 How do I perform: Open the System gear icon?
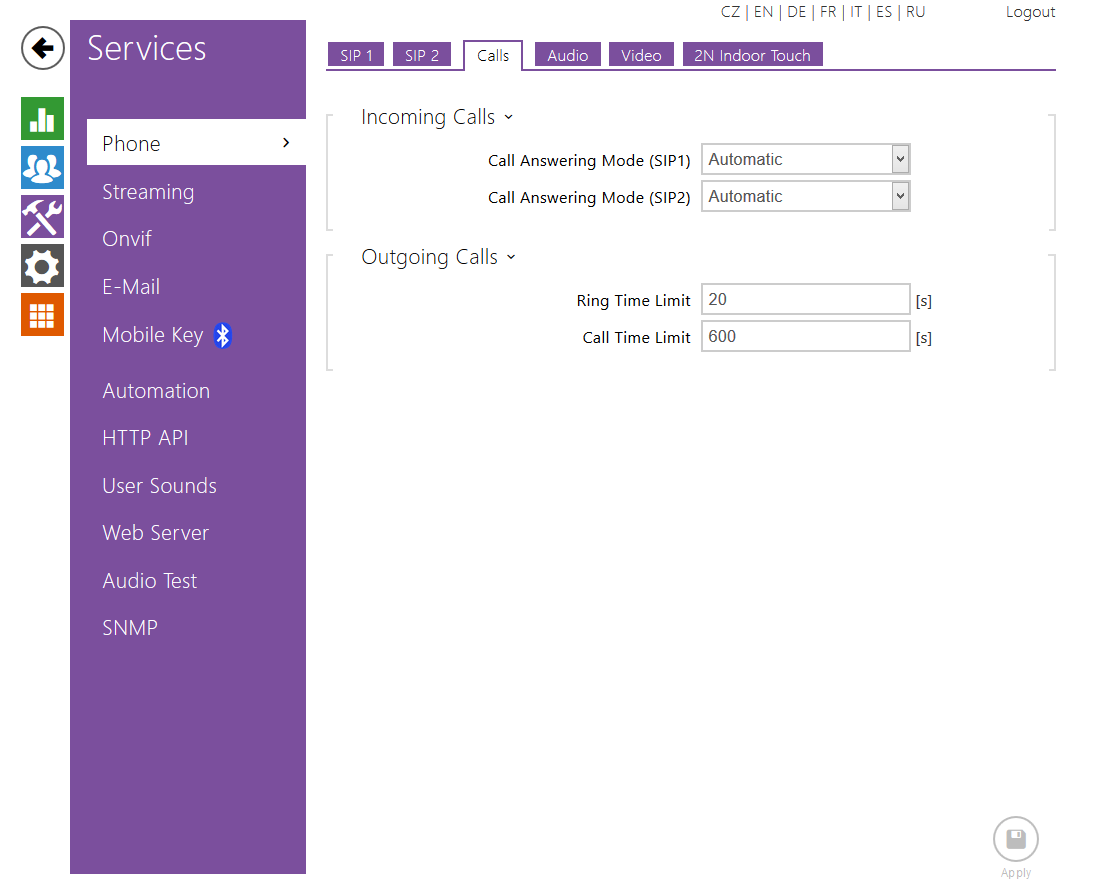click(42, 266)
